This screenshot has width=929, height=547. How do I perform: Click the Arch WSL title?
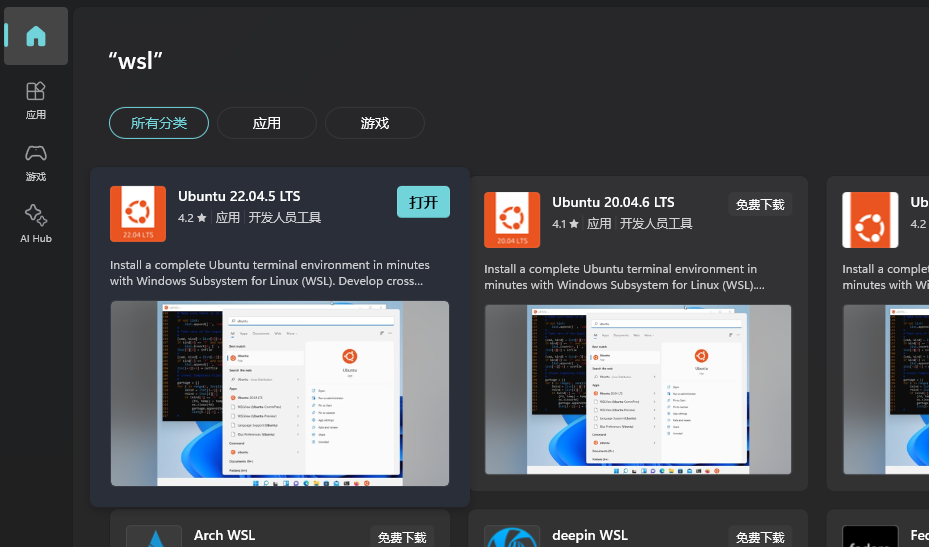tap(224, 535)
